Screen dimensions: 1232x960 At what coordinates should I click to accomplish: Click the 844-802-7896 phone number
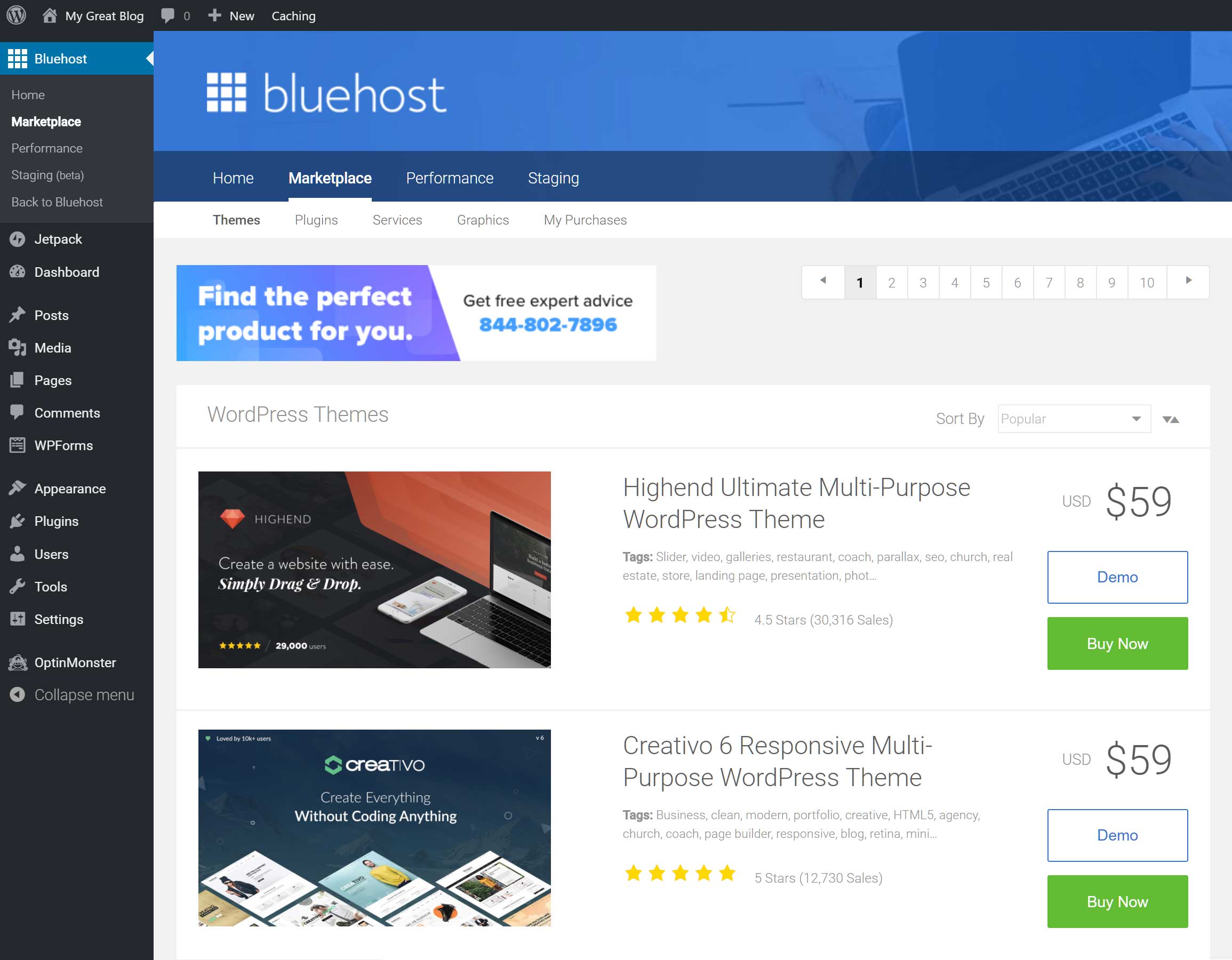pyautogui.click(x=548, y=325)
